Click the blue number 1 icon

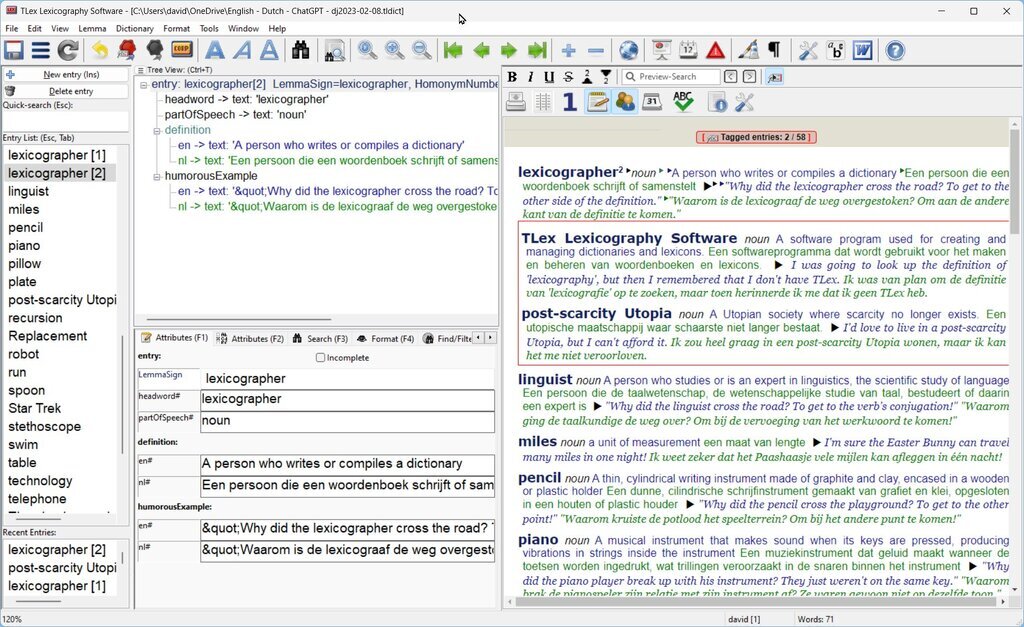(x=569, y=102)
